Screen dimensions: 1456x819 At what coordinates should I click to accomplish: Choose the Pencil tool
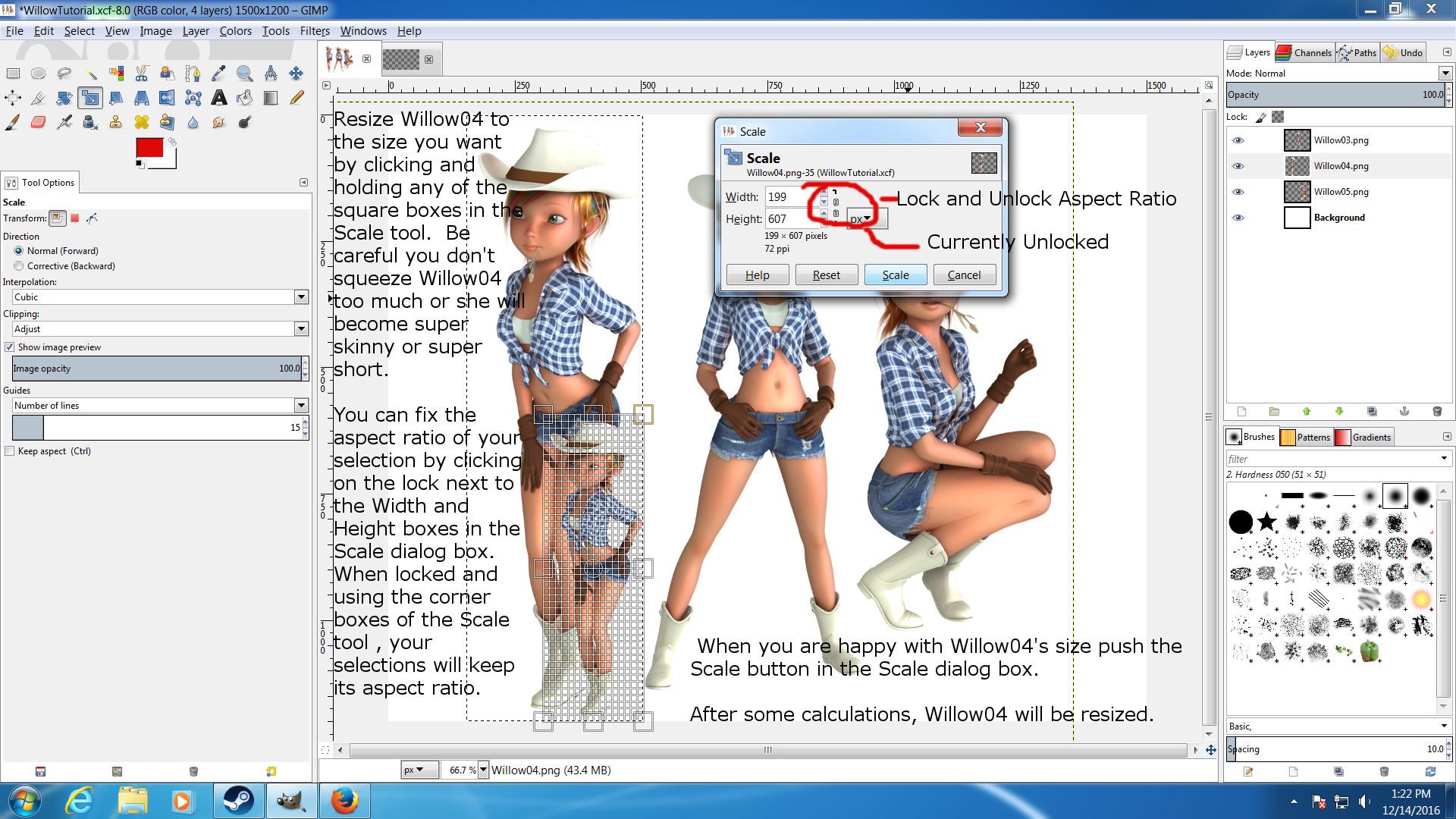point(297,98)
